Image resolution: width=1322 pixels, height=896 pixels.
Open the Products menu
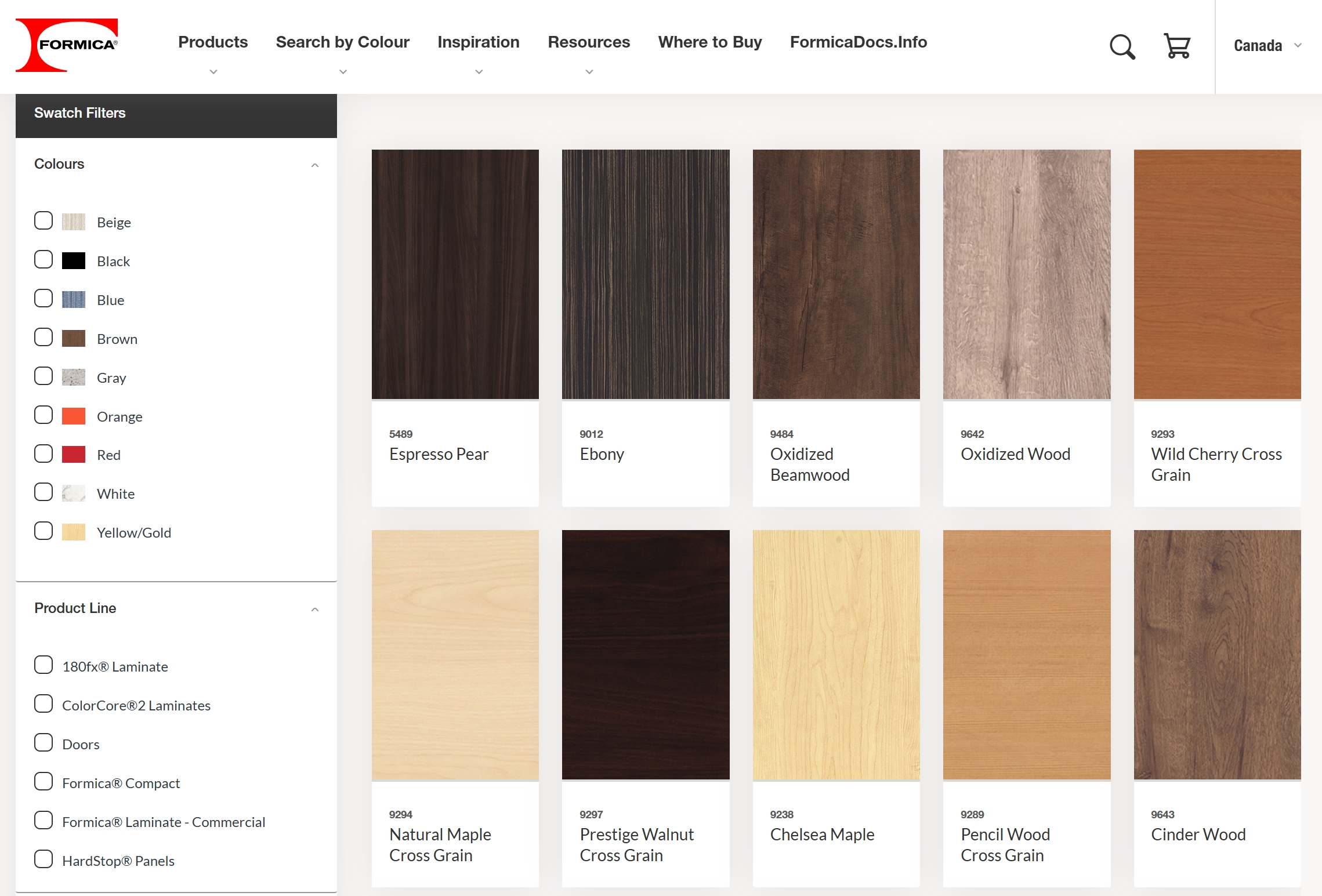(x=213, y=42)
